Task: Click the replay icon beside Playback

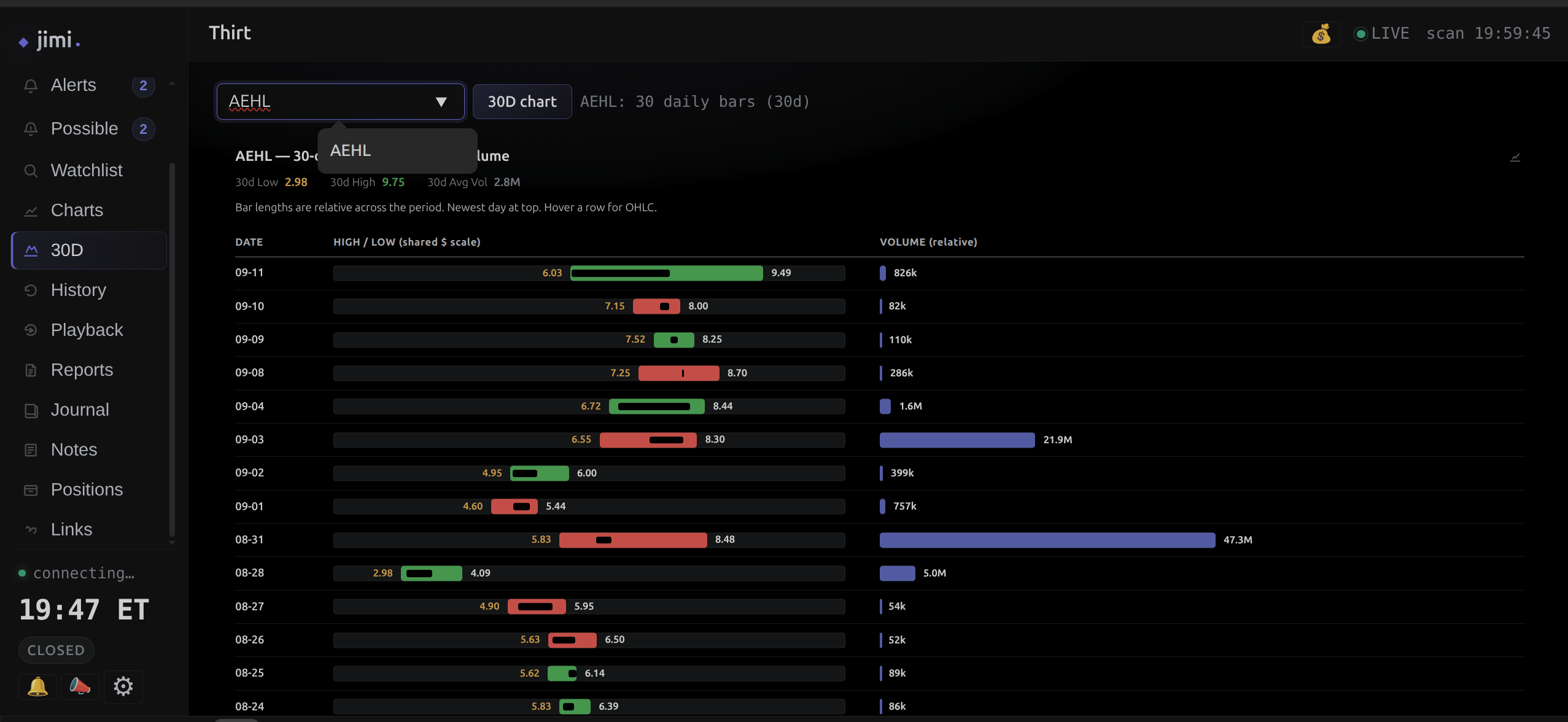Action: [31, 330]
